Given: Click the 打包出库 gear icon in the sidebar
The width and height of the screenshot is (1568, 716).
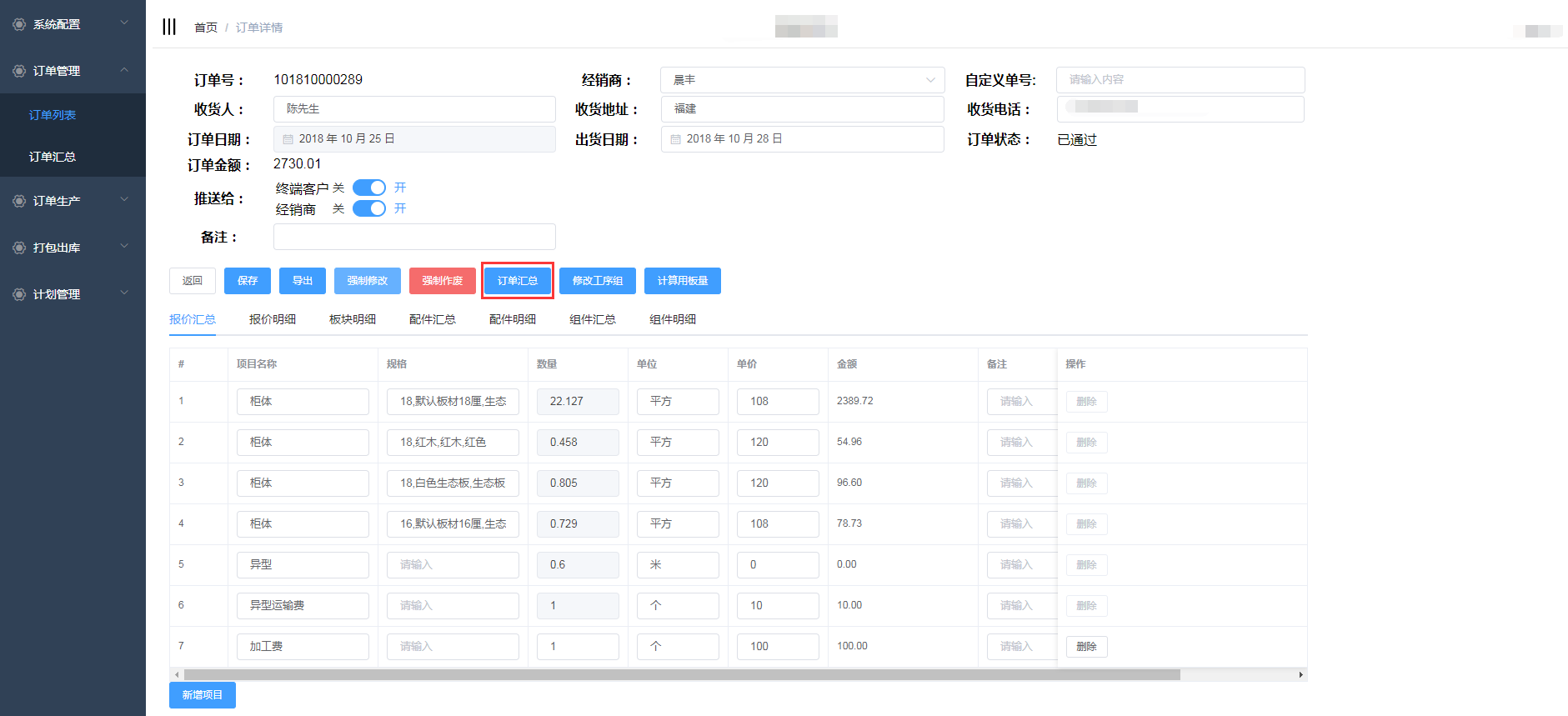Looking at the screenshot, I should (x=19, y=248).
